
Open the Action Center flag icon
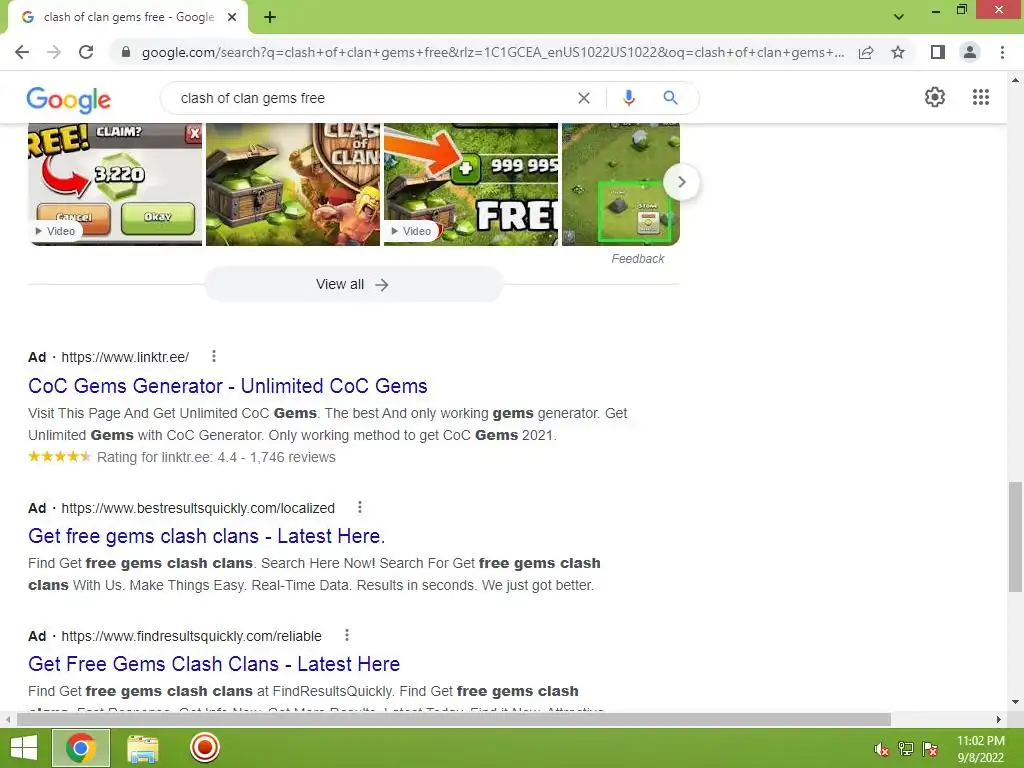pyautogui.click(x=930, y=749)
